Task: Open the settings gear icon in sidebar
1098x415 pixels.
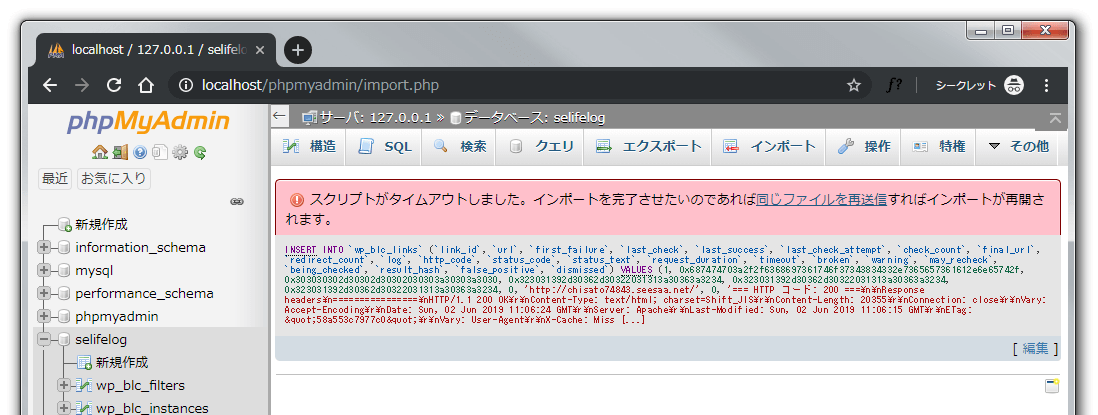Action: click(x=180, y=153)
